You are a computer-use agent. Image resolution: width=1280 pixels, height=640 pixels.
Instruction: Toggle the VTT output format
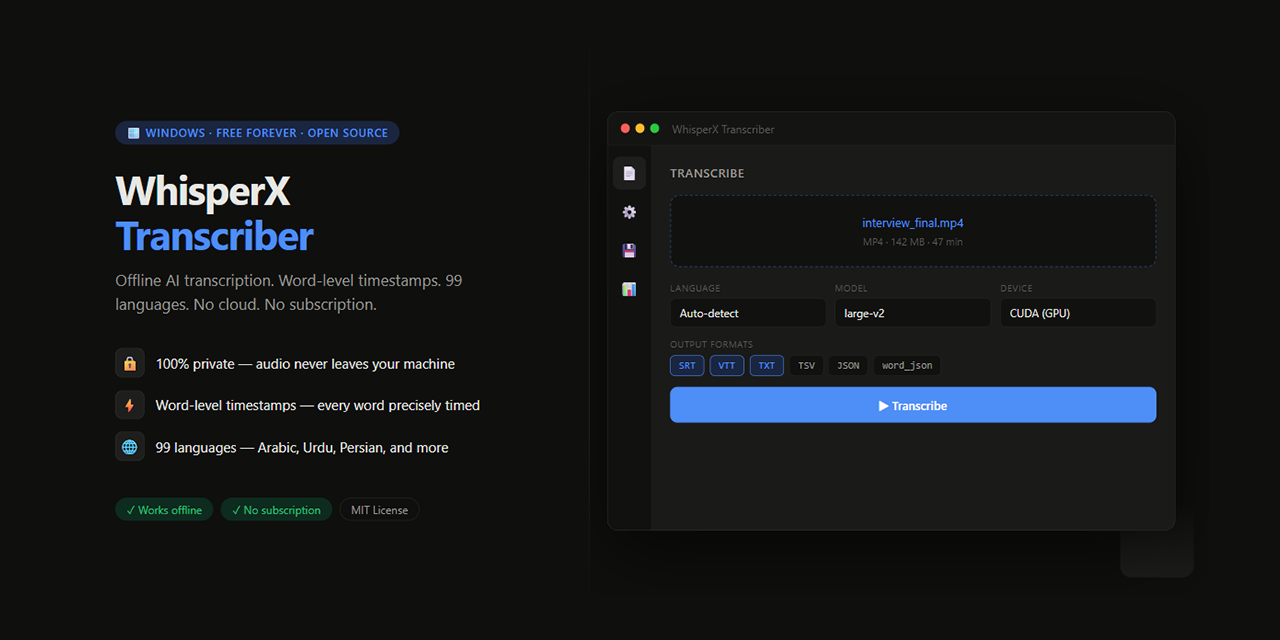(x=727, y=365)
